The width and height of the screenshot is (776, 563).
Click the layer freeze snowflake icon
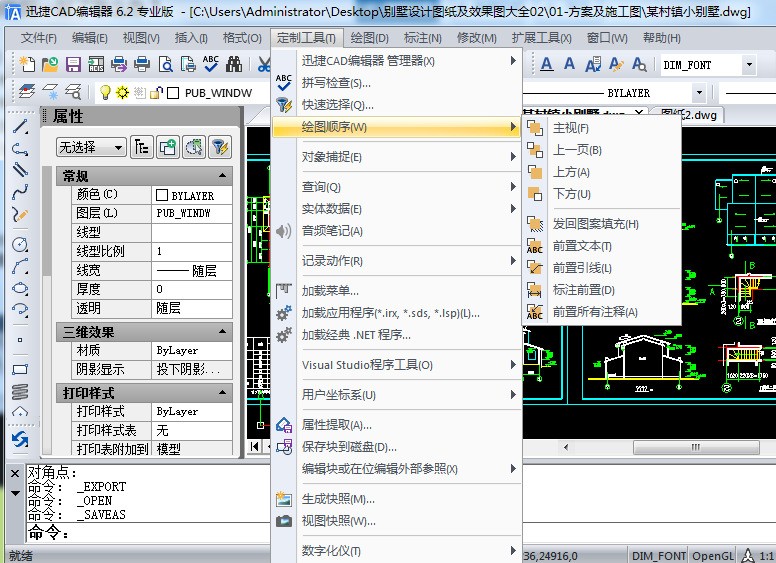click(50, 92)
